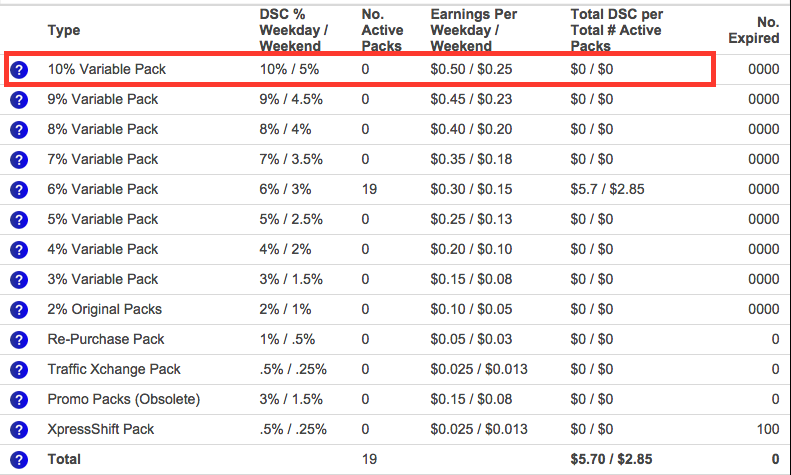
Task: Click help icon beside 9% Variable Pack
Action: pos(18,100)
